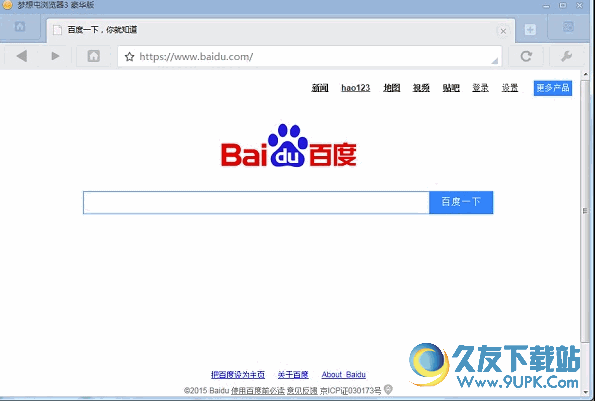Image resolution: width=595 pixels, height=401 pixels.
Task: Close the Baidu tab
Action: tap(503, 31)
